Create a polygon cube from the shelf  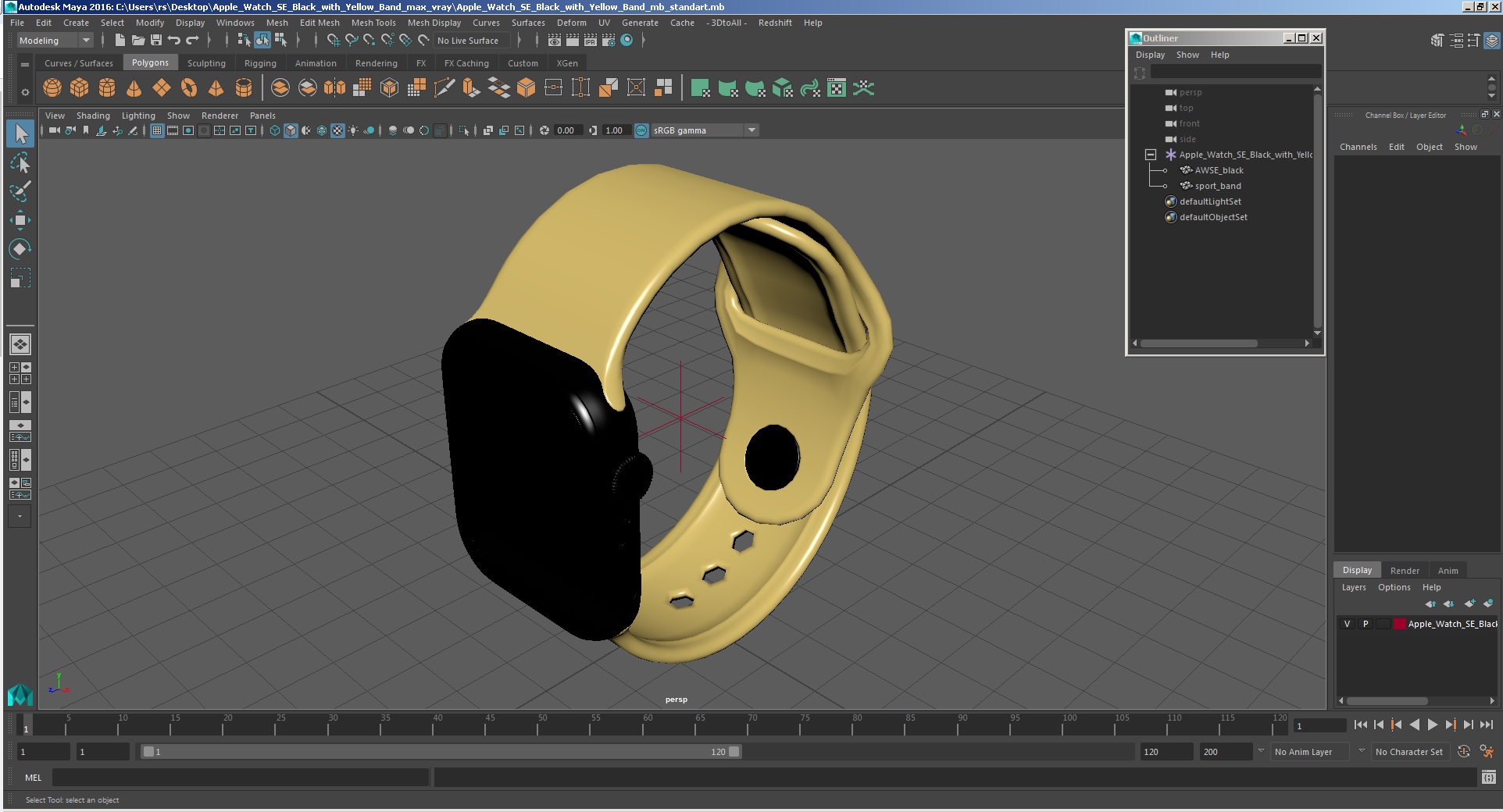pos(80,88)
